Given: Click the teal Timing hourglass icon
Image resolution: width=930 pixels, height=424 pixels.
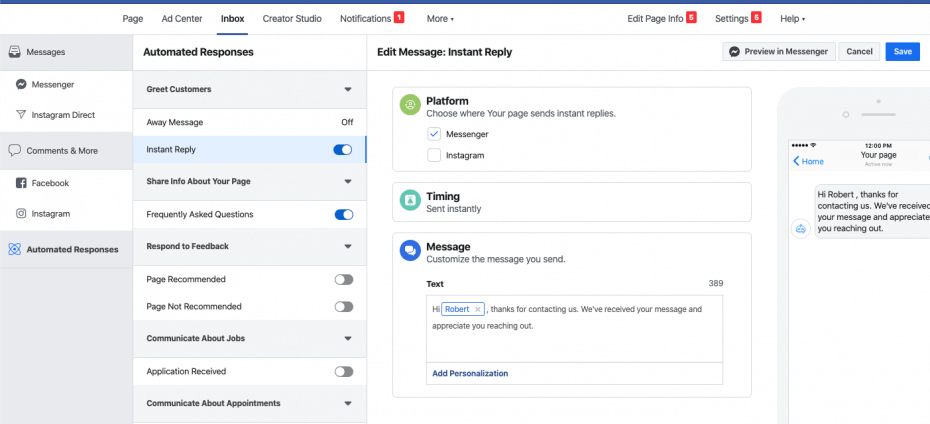Looking at the screenshot, I should click(x=410, y=200).
